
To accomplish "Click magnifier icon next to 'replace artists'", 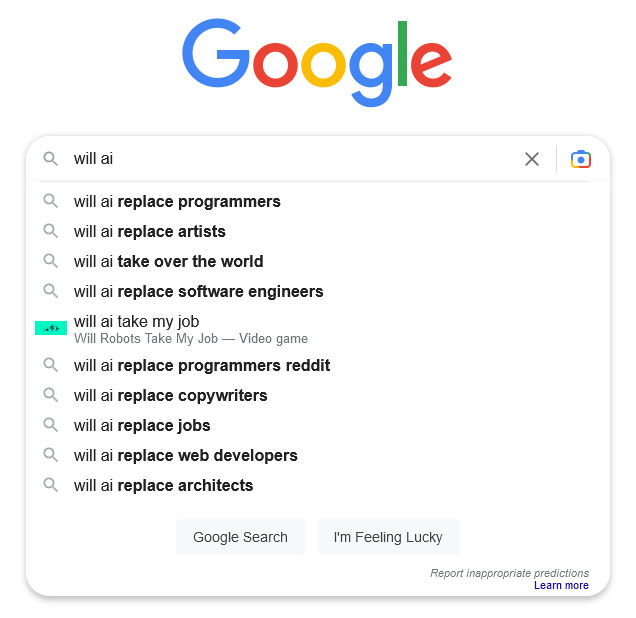I will [50, 231].
